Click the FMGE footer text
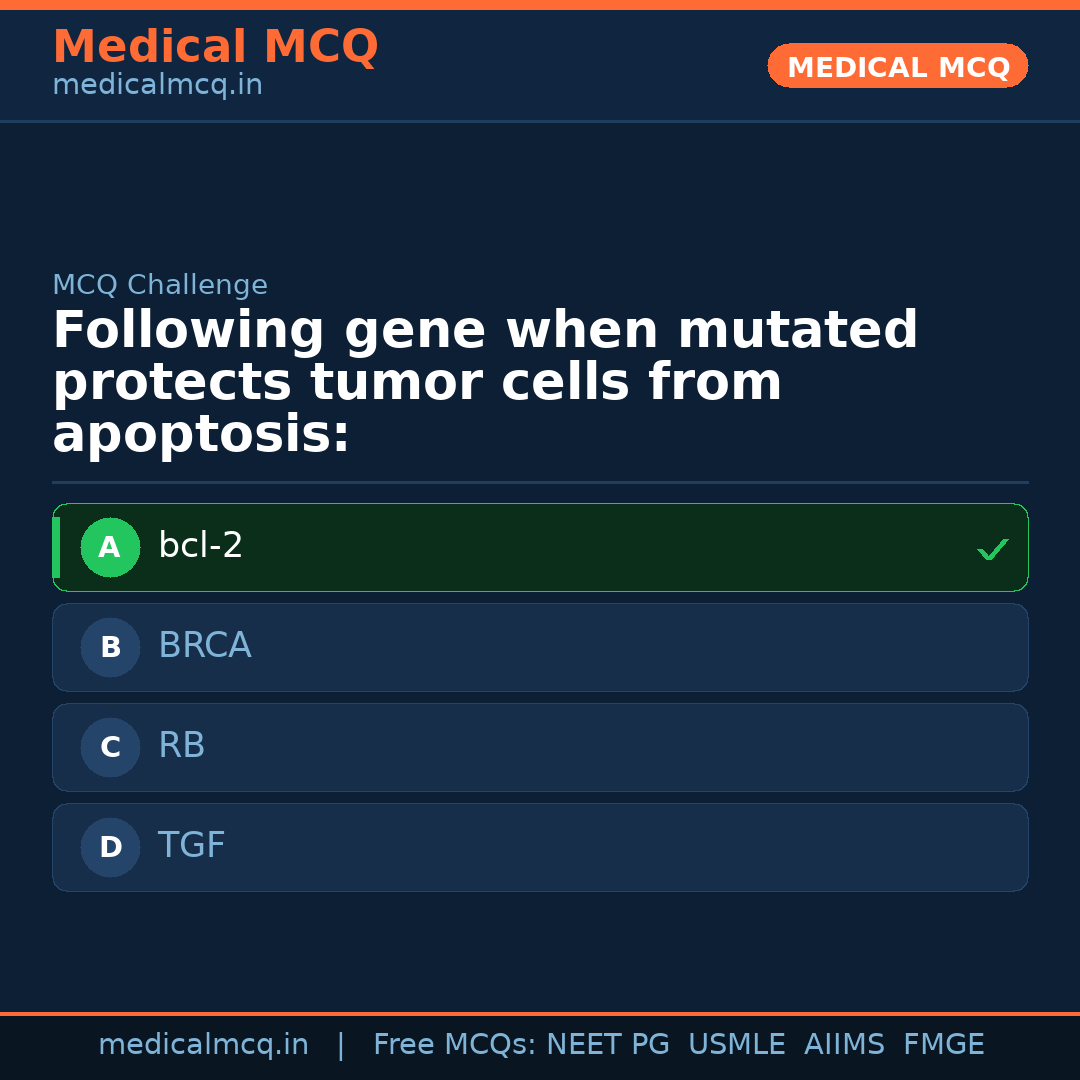Image resolution: width=1080 pixels, height=1080 pixels. 944,1045
